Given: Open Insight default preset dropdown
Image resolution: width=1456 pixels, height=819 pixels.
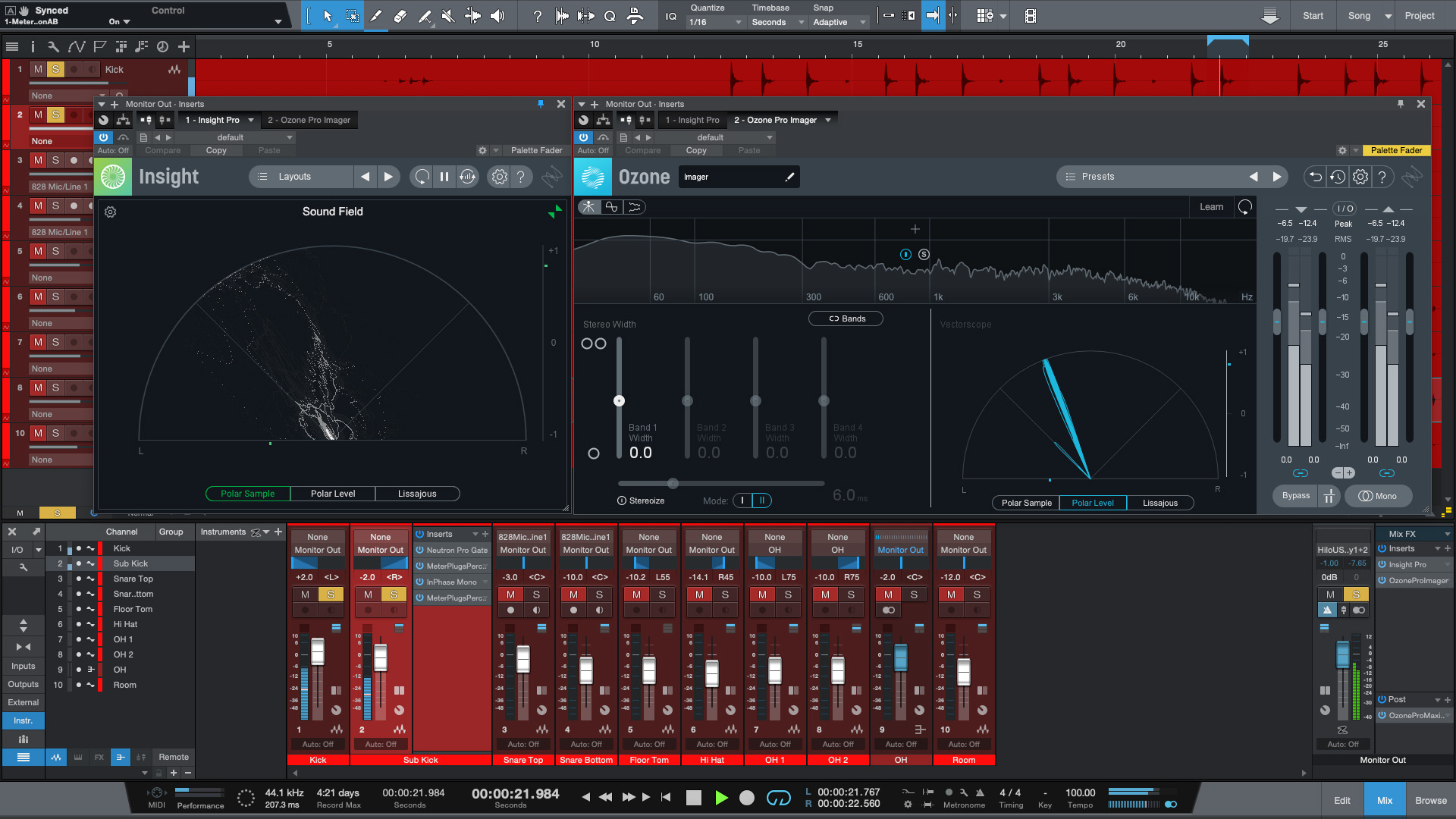Looking at the screenshot, I should [234, 138].
